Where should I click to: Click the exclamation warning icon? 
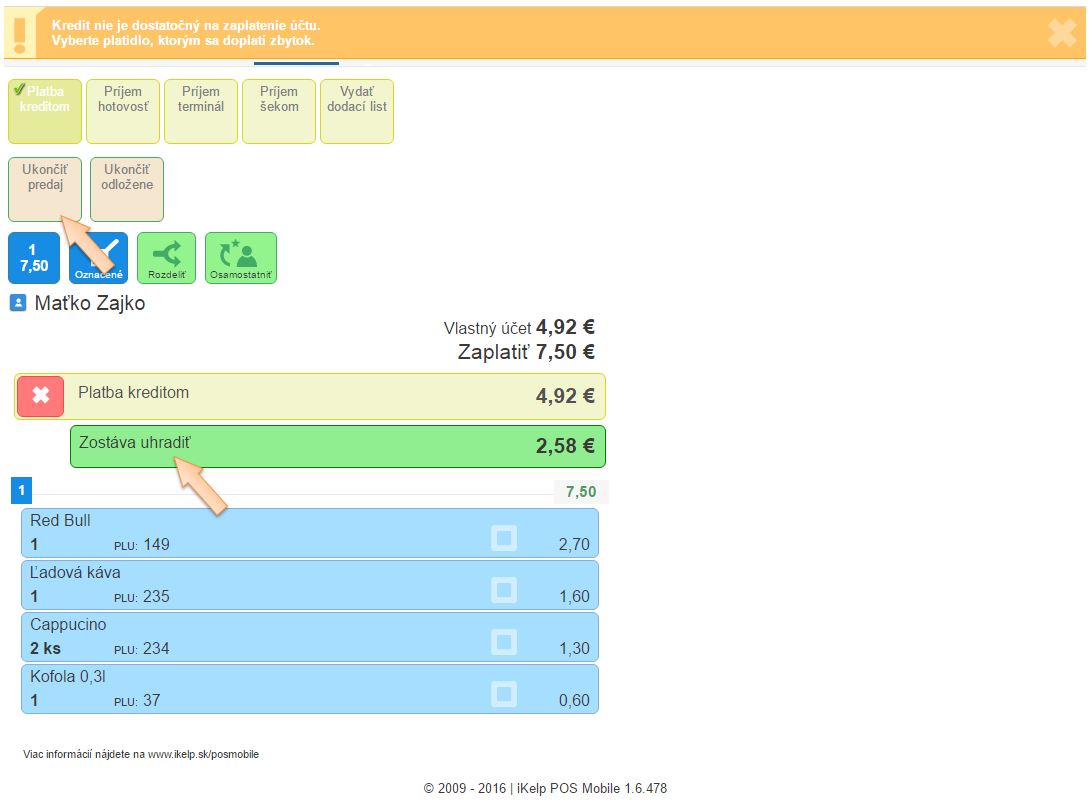(x=18, y=33)
